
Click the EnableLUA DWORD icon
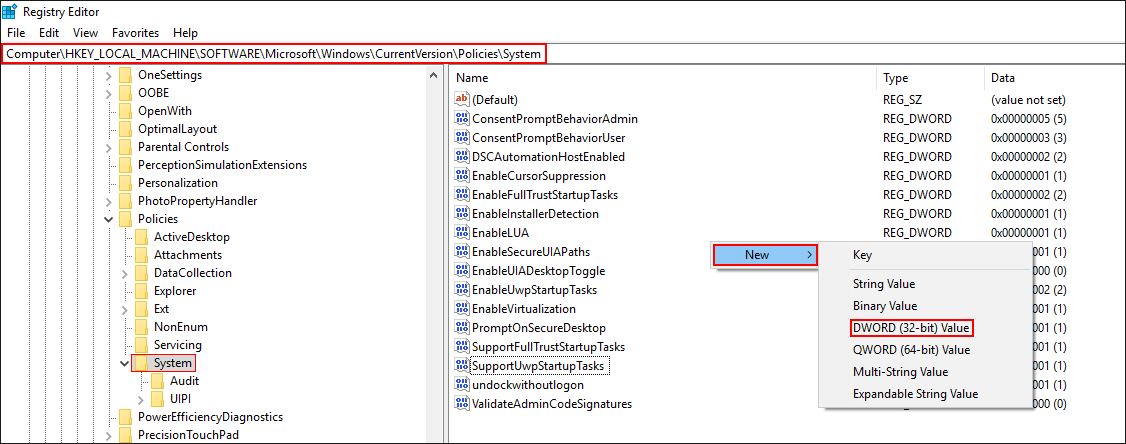462,233
